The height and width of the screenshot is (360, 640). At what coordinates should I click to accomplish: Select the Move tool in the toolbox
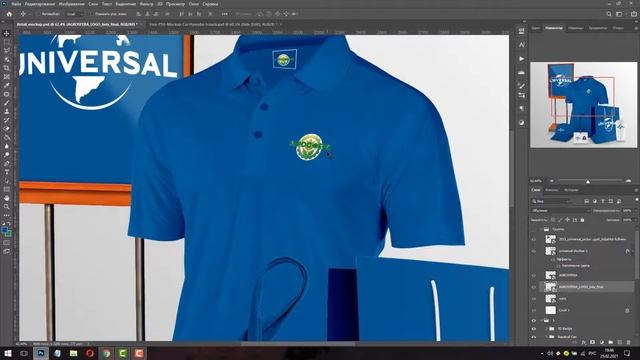click(7, 33)
